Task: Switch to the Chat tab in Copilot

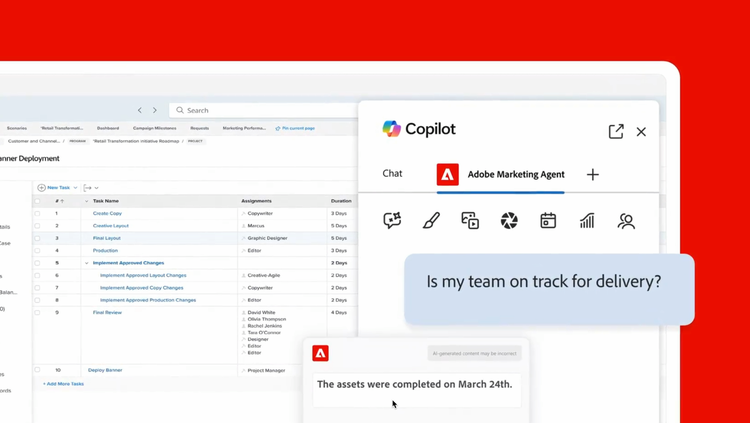Action: (392, 174)
